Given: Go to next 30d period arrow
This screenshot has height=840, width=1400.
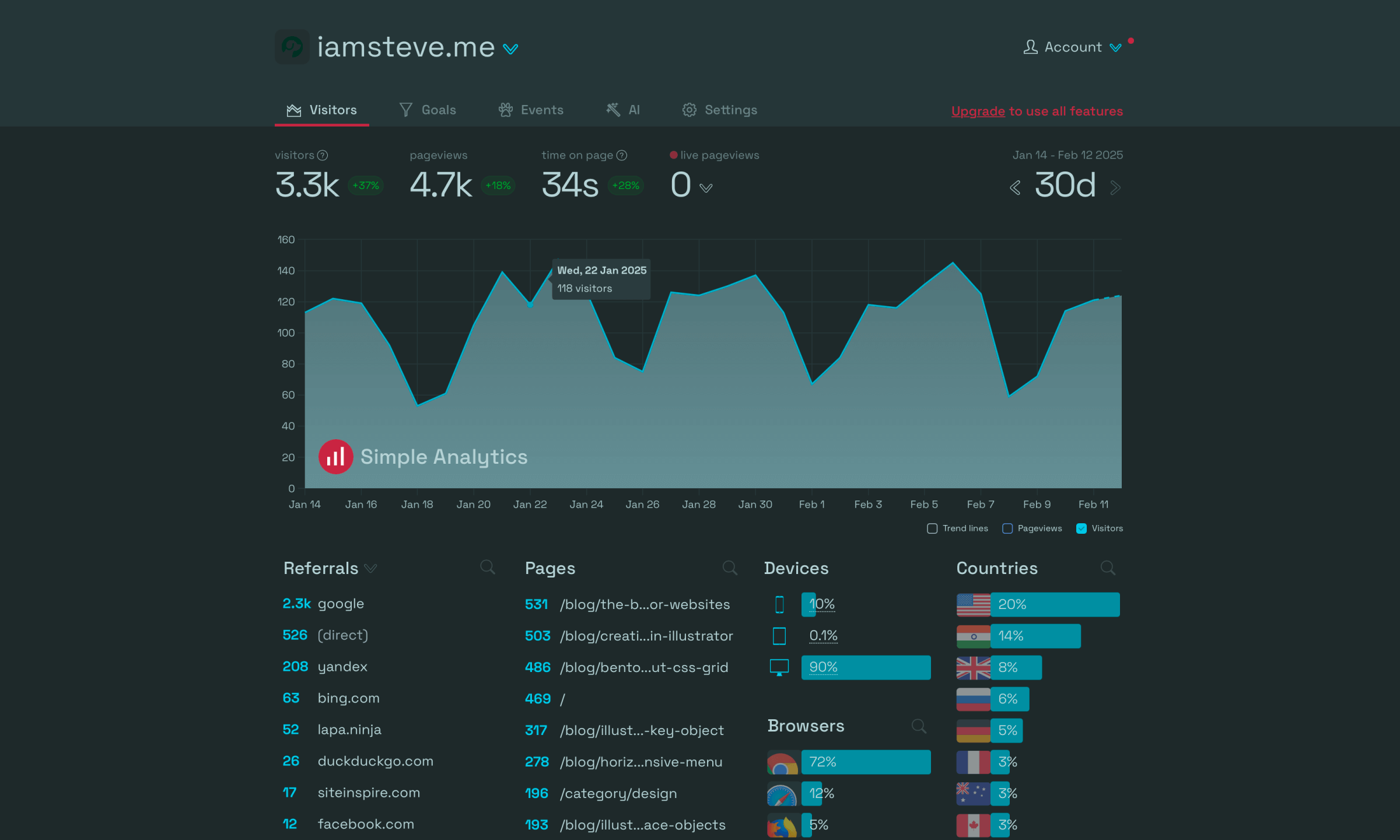Looking at the screenshot, I should tap(1115, 188).
